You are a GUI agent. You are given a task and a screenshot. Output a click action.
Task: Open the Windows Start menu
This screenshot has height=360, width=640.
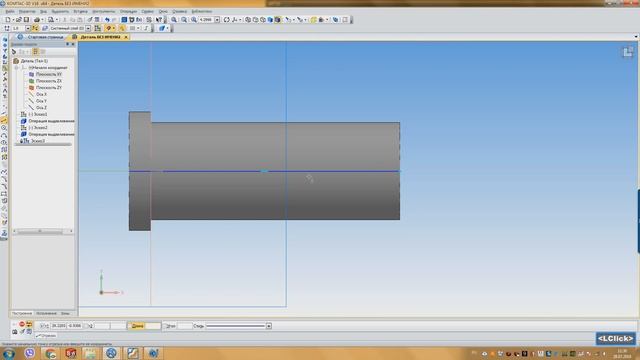click(x=9, y=353)
